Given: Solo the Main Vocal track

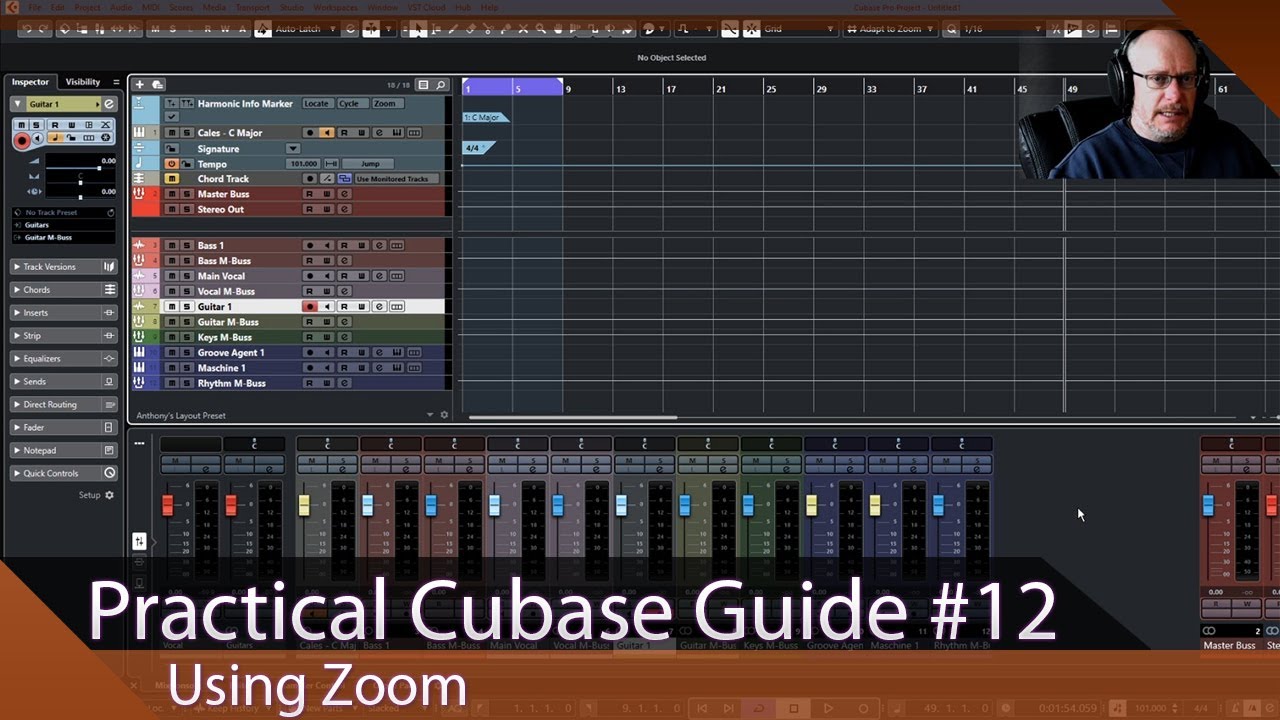Looking at the screenshot, I should pos(186,276).
